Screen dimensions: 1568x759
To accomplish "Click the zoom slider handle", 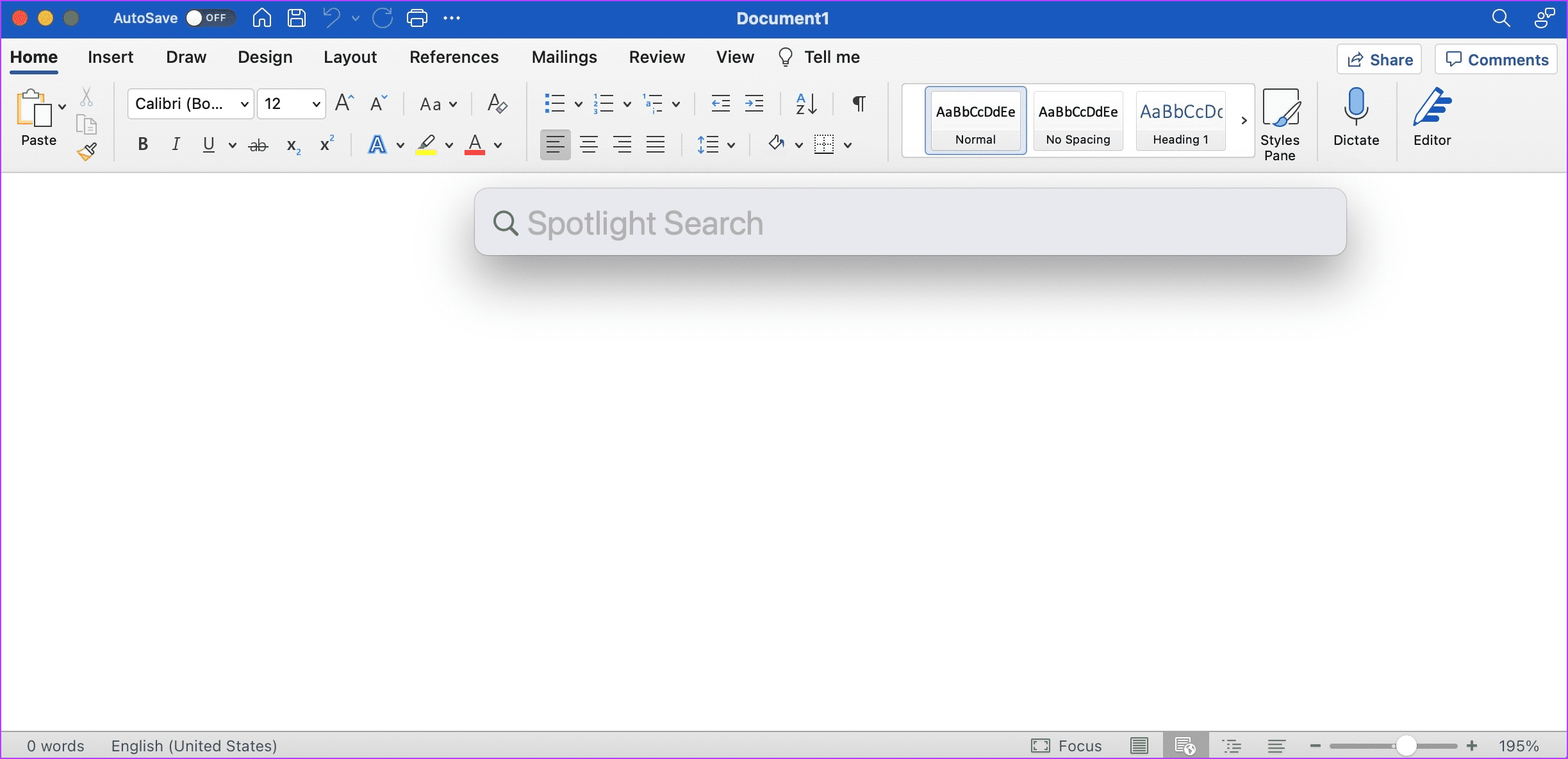I will click(1406, 746).
